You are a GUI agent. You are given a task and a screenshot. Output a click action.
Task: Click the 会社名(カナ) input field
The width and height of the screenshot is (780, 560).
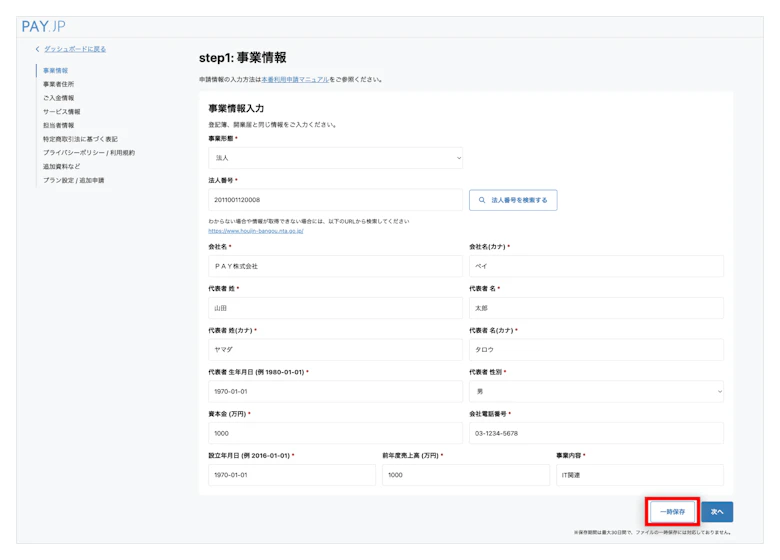pyautogui.click(x=596, y=266)
